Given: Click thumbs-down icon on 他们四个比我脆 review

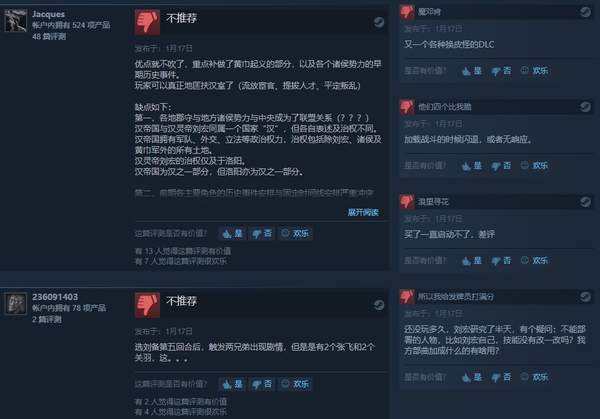Looking at the screenshot, I should (407, 107).
